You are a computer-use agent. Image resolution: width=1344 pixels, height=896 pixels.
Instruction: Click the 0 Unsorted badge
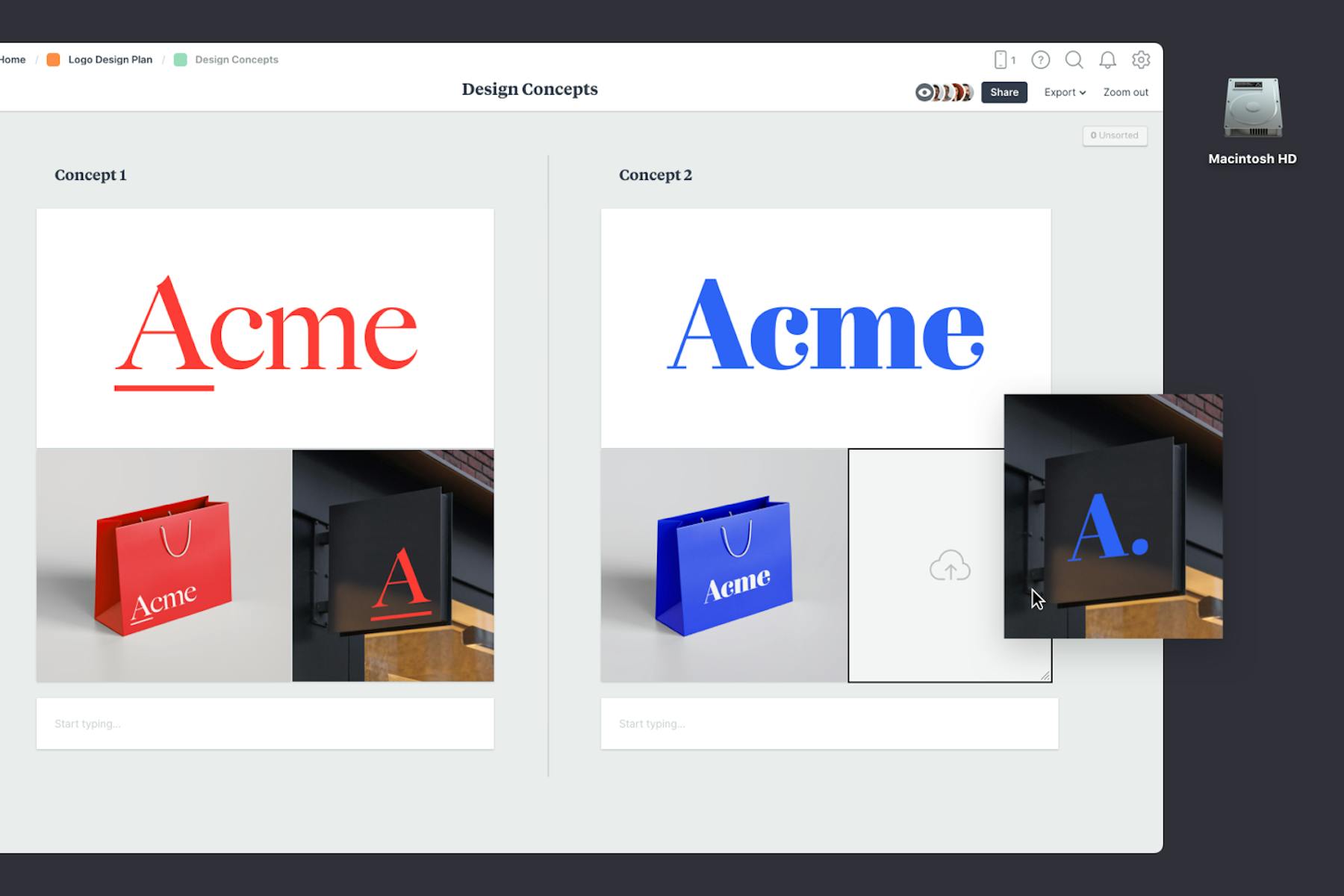[x=1114, y=135]
